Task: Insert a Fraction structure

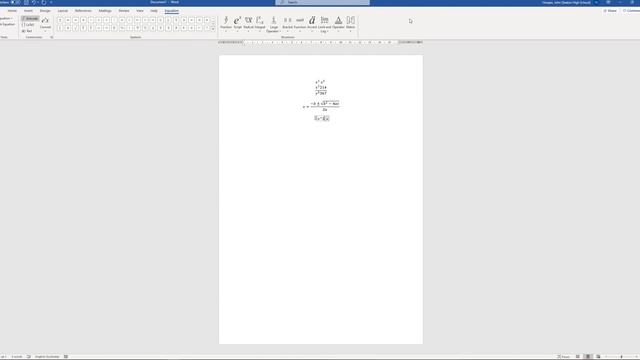Action: click(x=226, y=23)
